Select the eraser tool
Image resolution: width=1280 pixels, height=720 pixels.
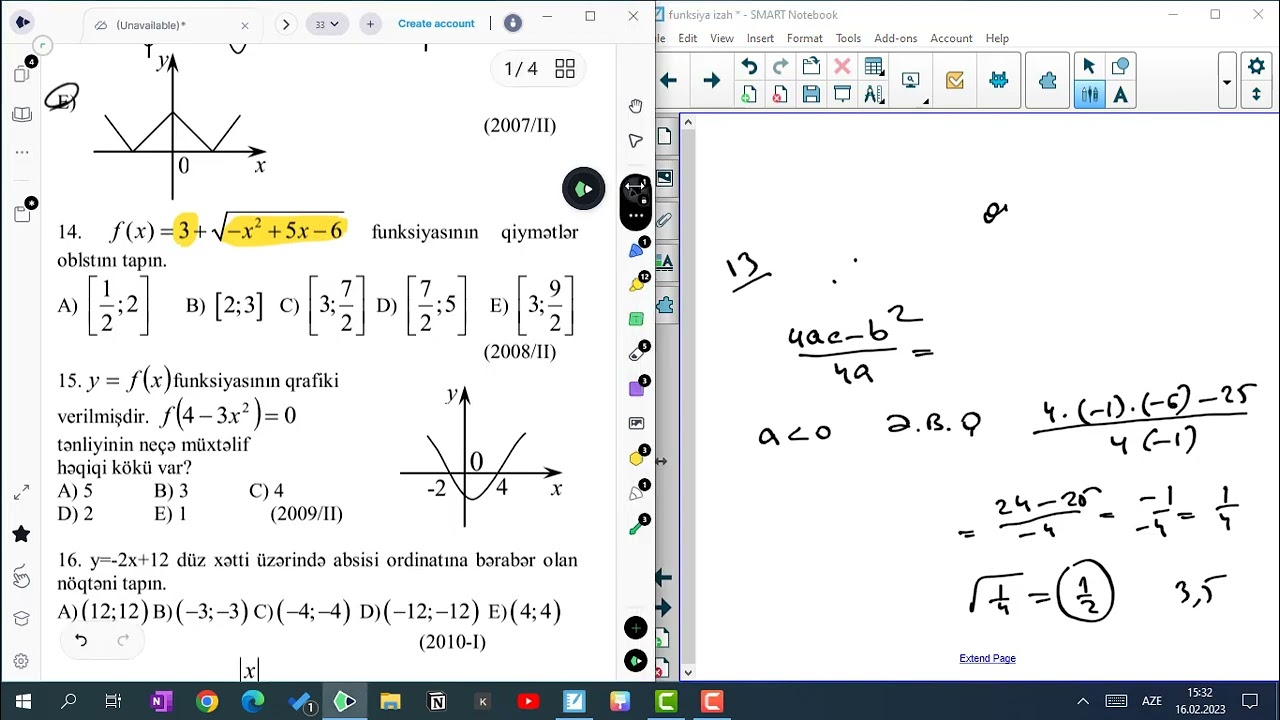(x=636, y=353)
